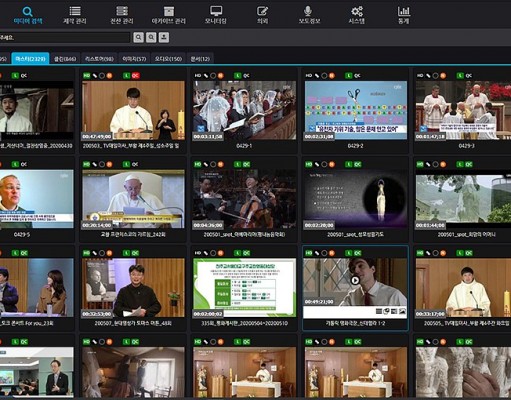Toggle the circle indicator on 200505 card
The width and height of the screenshot is (511, 400).
[x=435, y=253]
